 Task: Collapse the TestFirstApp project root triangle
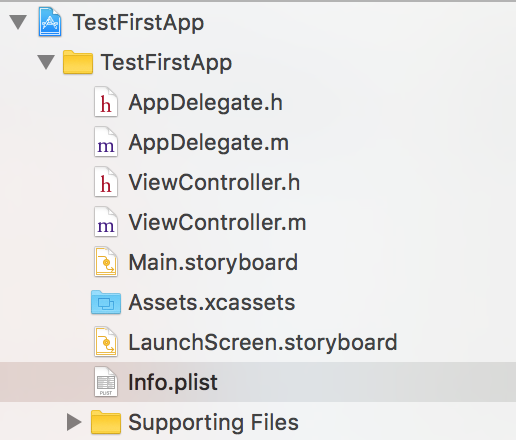18,22
